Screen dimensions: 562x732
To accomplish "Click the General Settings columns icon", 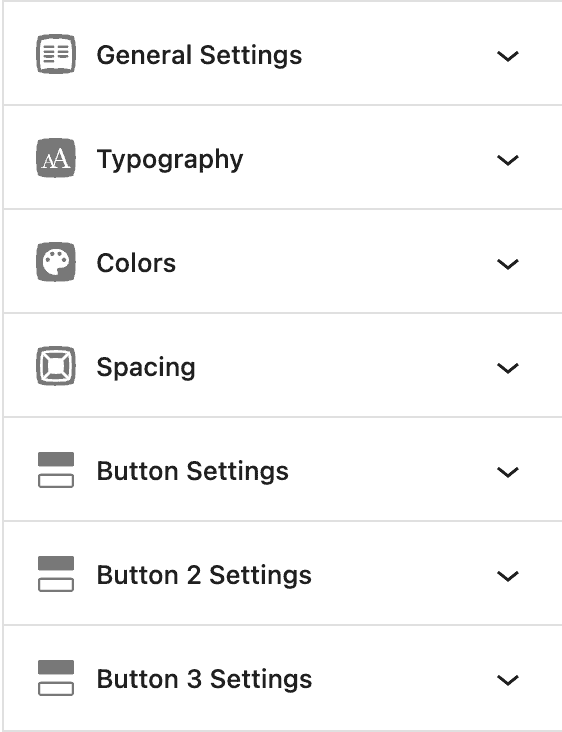I will tap(56, 54).
